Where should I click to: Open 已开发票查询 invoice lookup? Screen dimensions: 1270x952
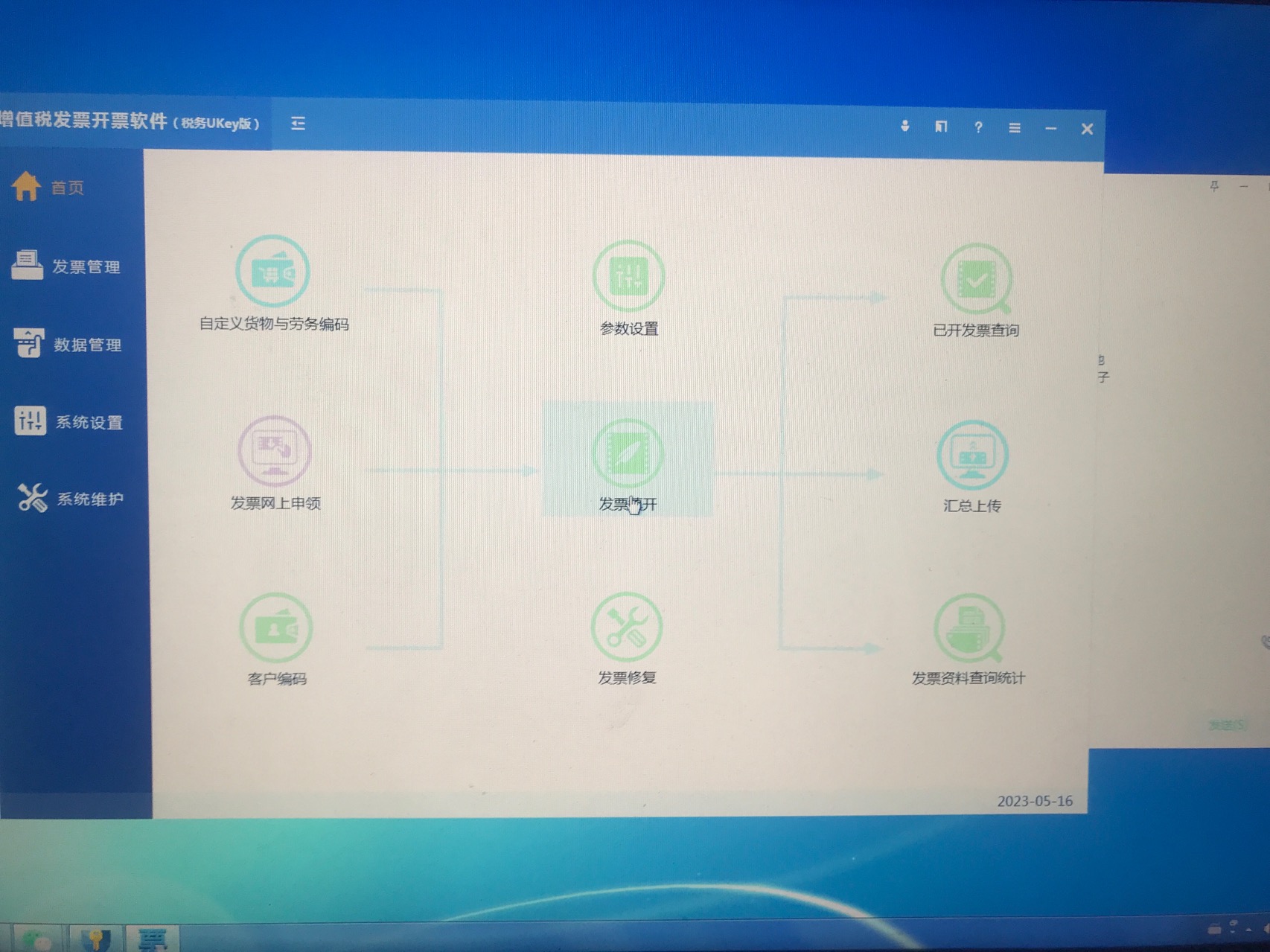[976, 279]
